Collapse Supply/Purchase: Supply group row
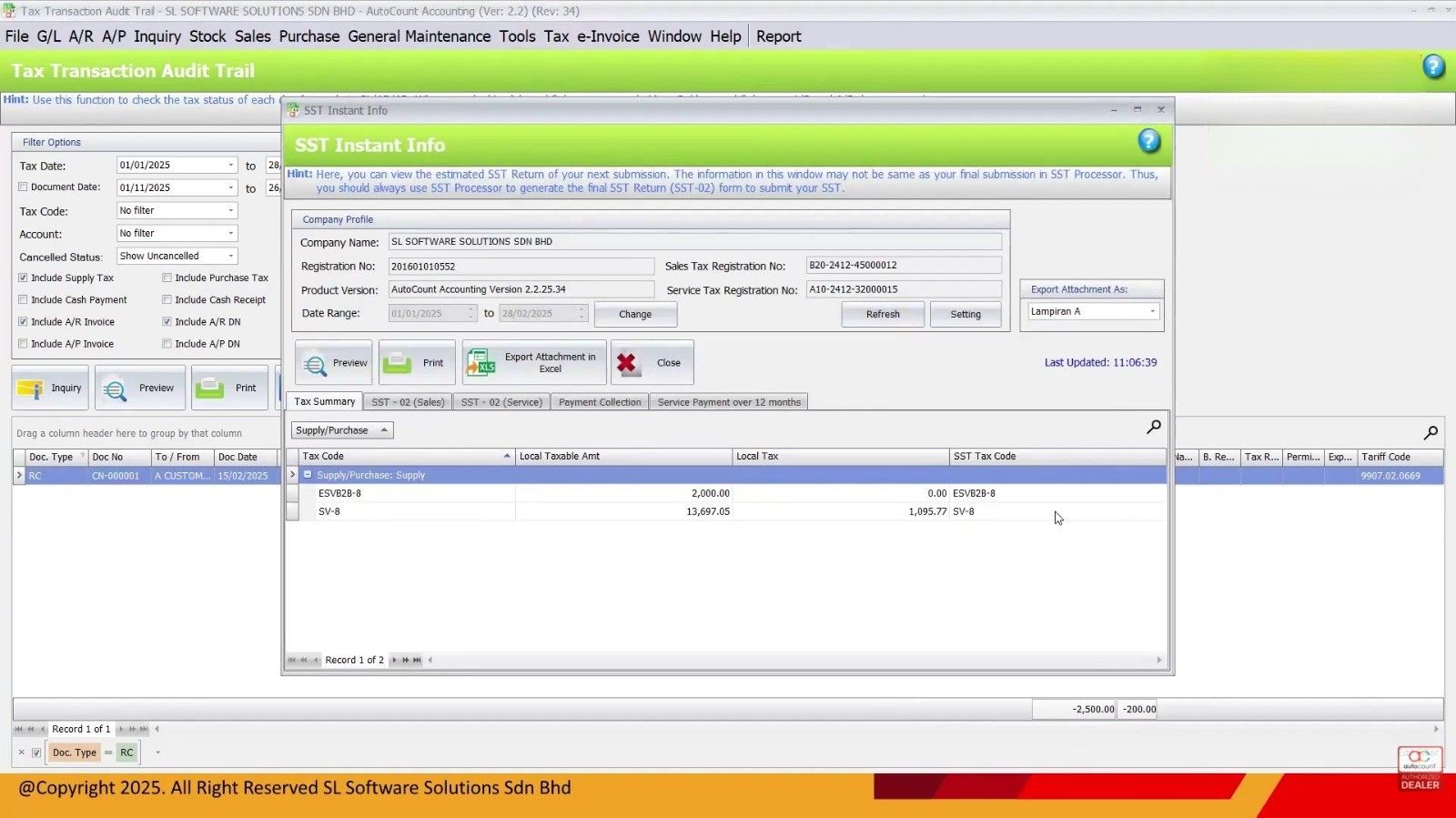 click(308, 475)
